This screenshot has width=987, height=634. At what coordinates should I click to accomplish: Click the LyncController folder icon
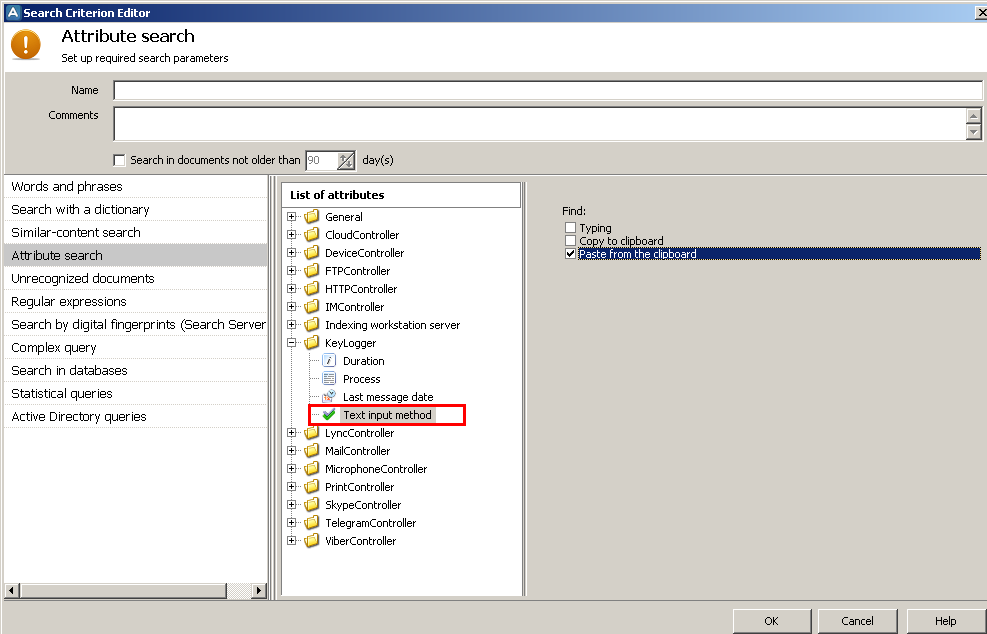(312, 433)
